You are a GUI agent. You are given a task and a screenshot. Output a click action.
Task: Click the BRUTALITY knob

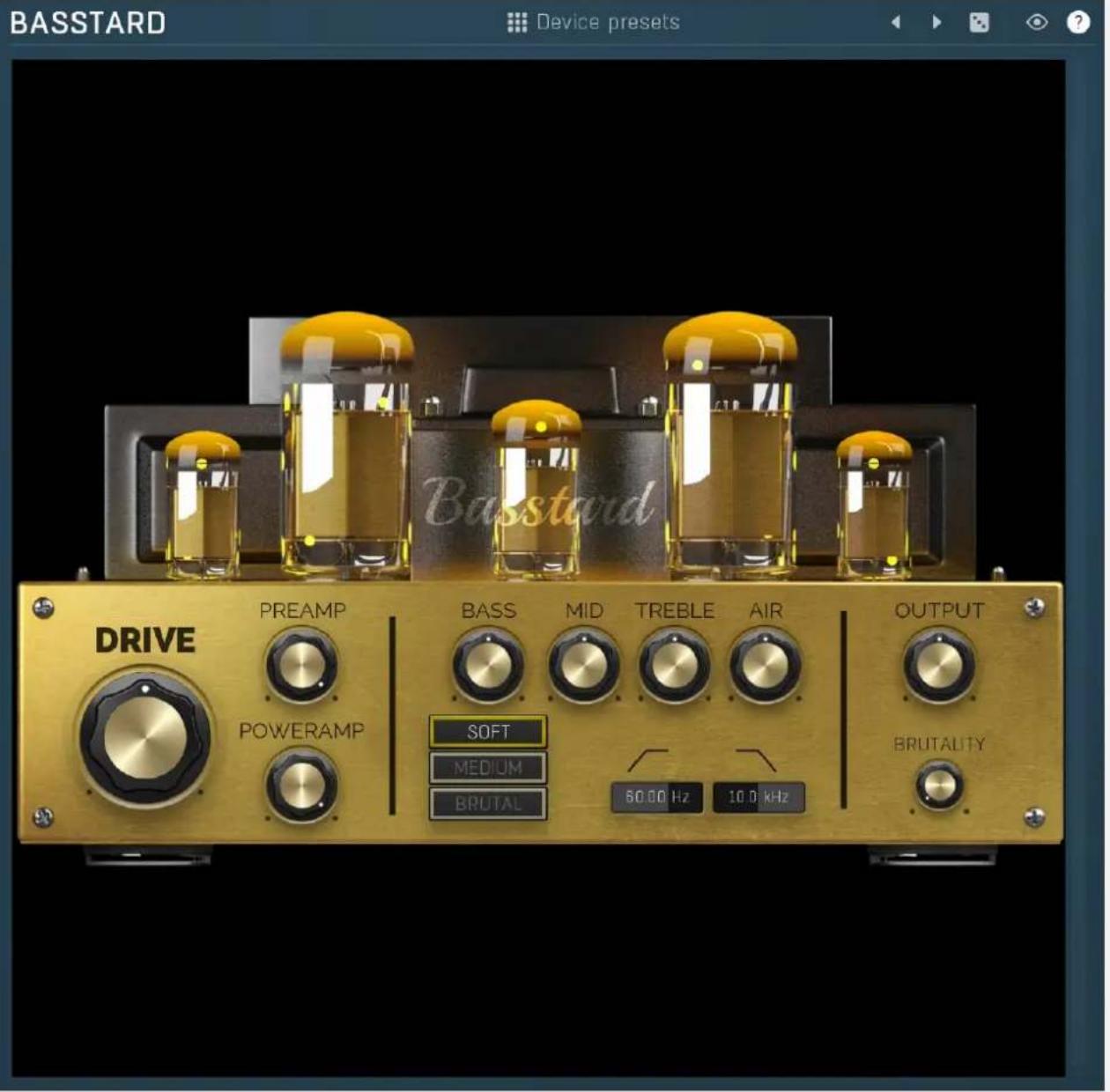tap(939, 786)
